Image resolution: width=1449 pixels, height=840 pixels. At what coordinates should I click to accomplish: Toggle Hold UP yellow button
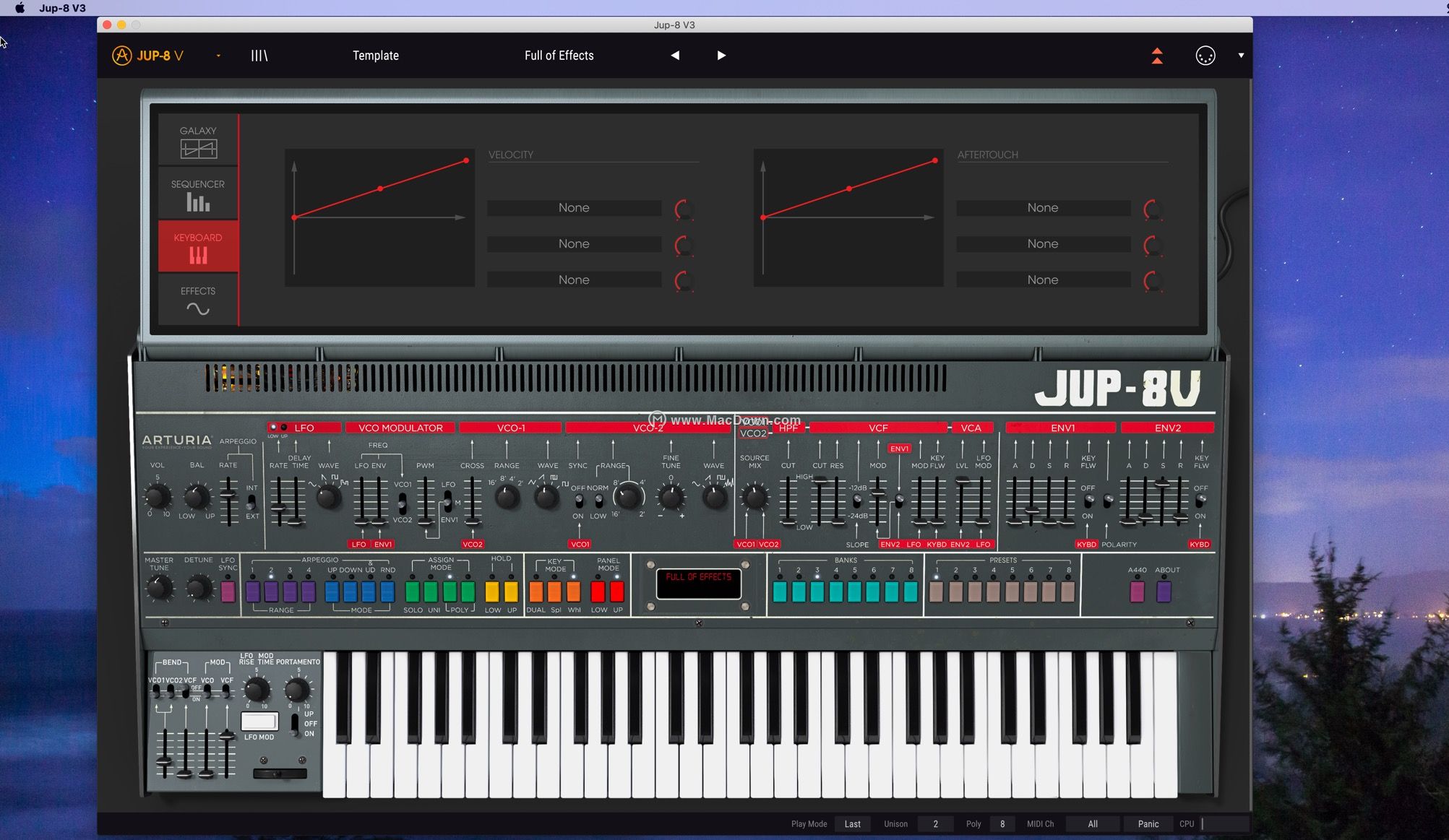[x=511, y=592]
